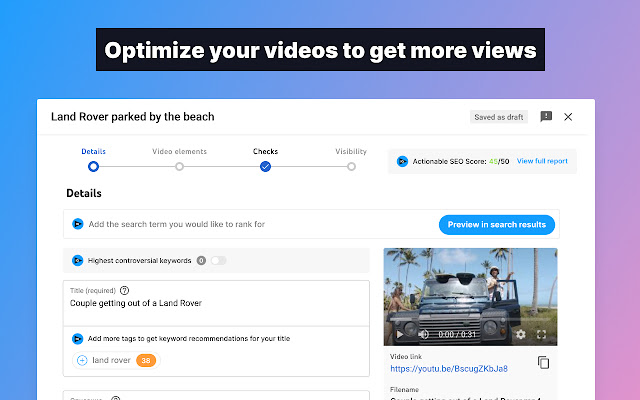
Task: Mute the video preview volume
Action: click(x=423, y=334)
